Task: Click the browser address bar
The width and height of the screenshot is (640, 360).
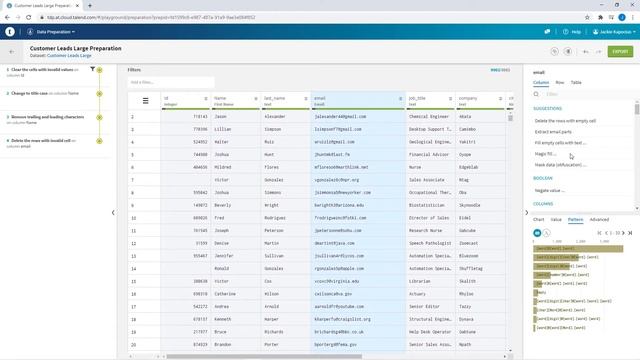Action: tap(310, 17)
